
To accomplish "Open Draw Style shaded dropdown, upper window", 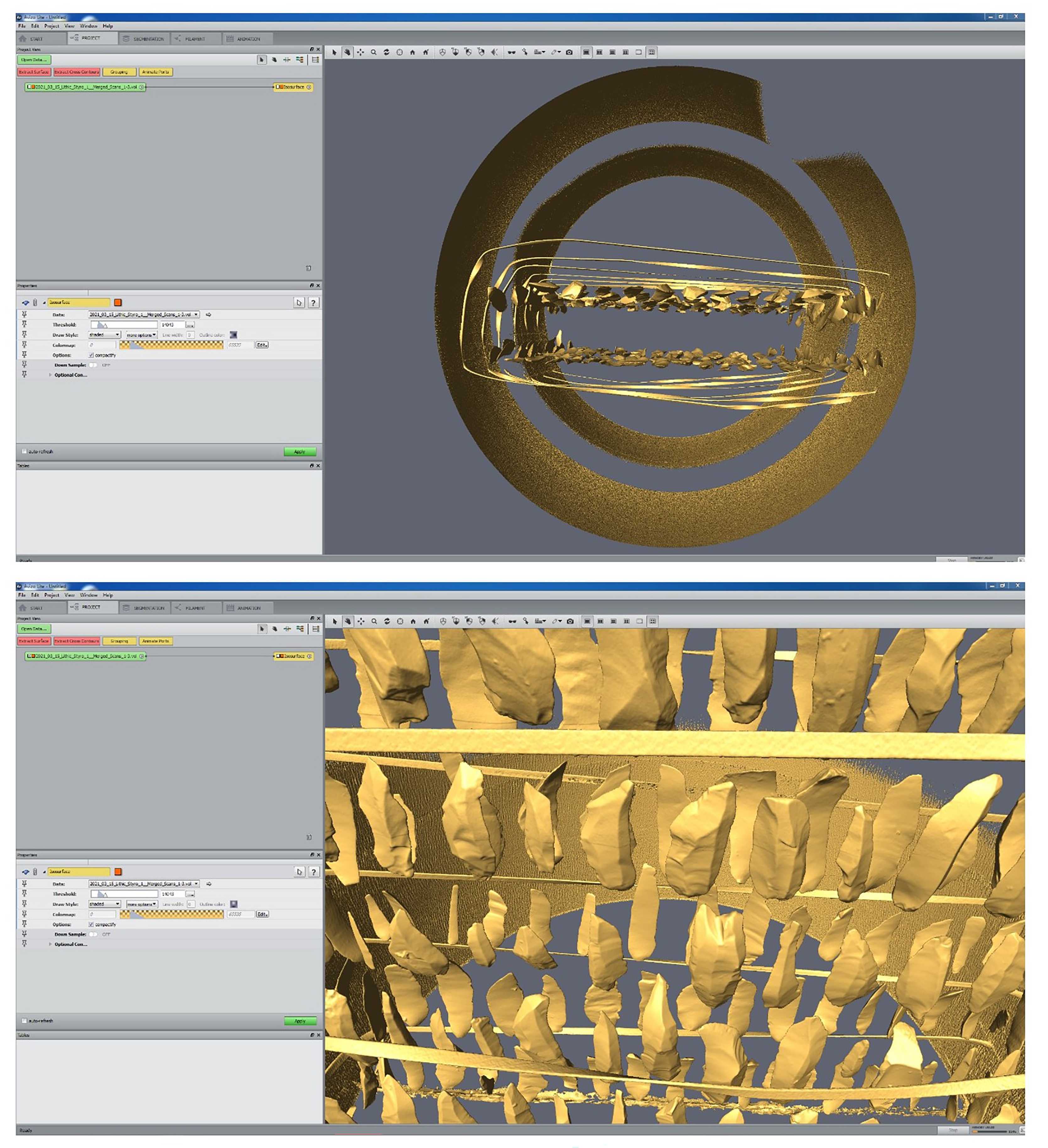I will point(104,335).
